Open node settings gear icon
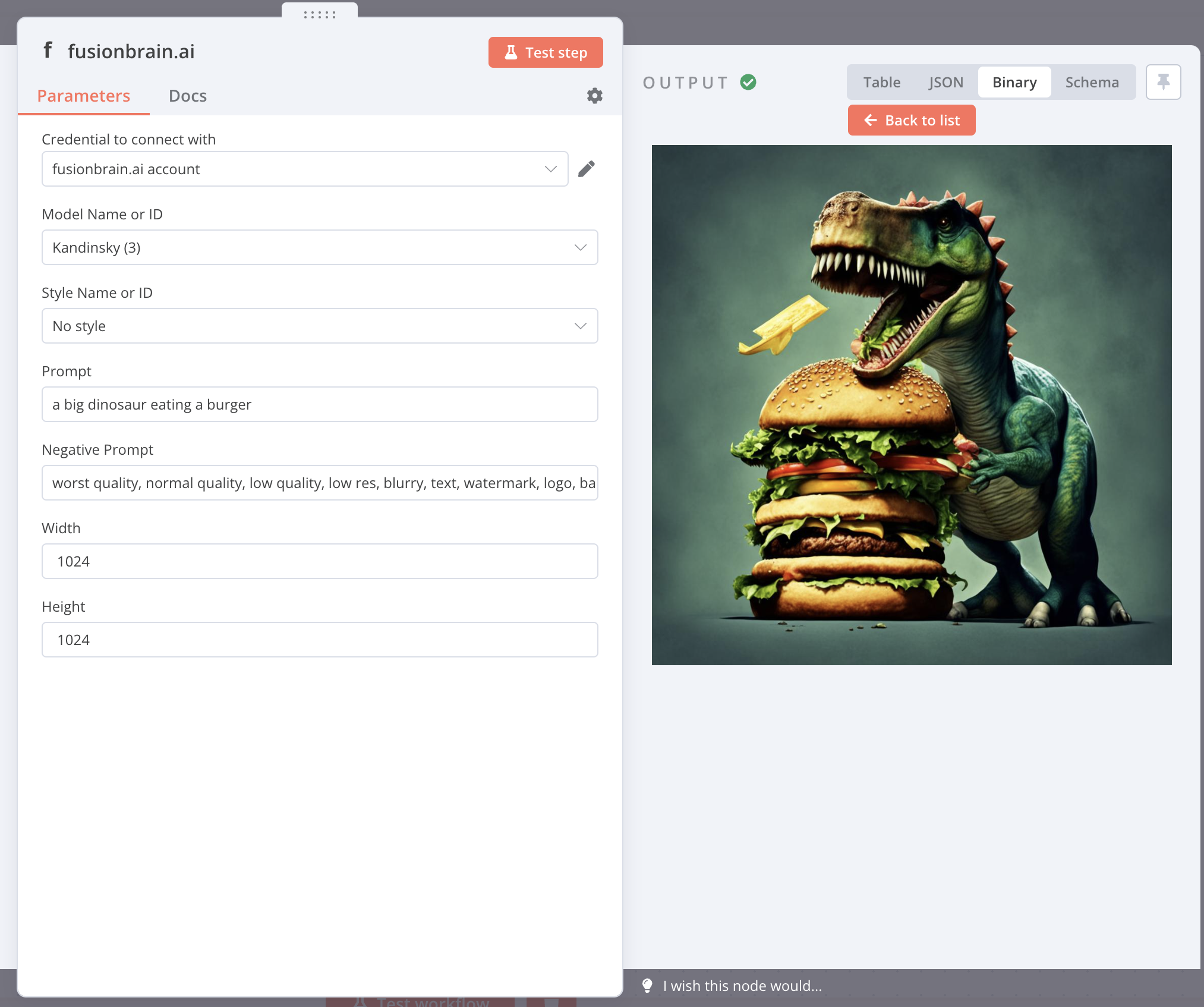Image resolution: width=1204 pixels, height=1007 pixels. [594, 96]
